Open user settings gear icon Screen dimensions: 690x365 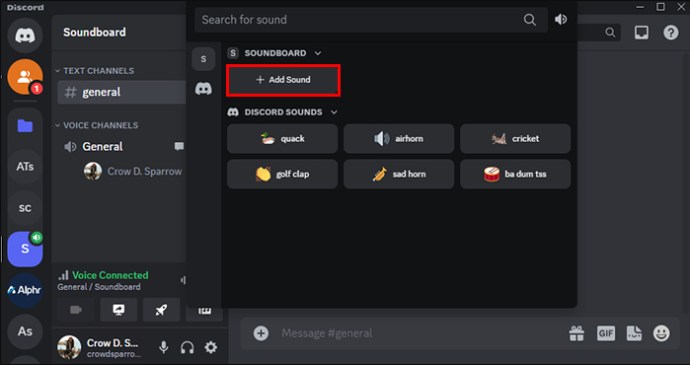click(211, 347)
